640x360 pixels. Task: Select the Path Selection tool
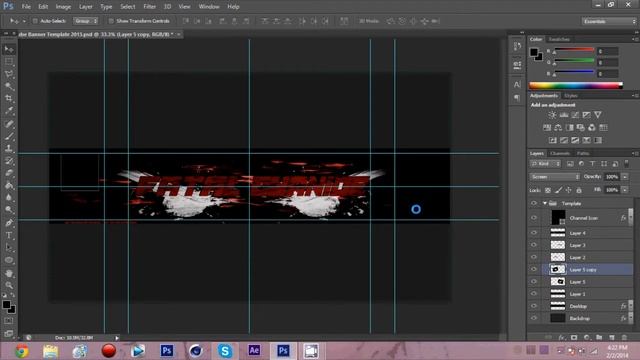[9, 248]
